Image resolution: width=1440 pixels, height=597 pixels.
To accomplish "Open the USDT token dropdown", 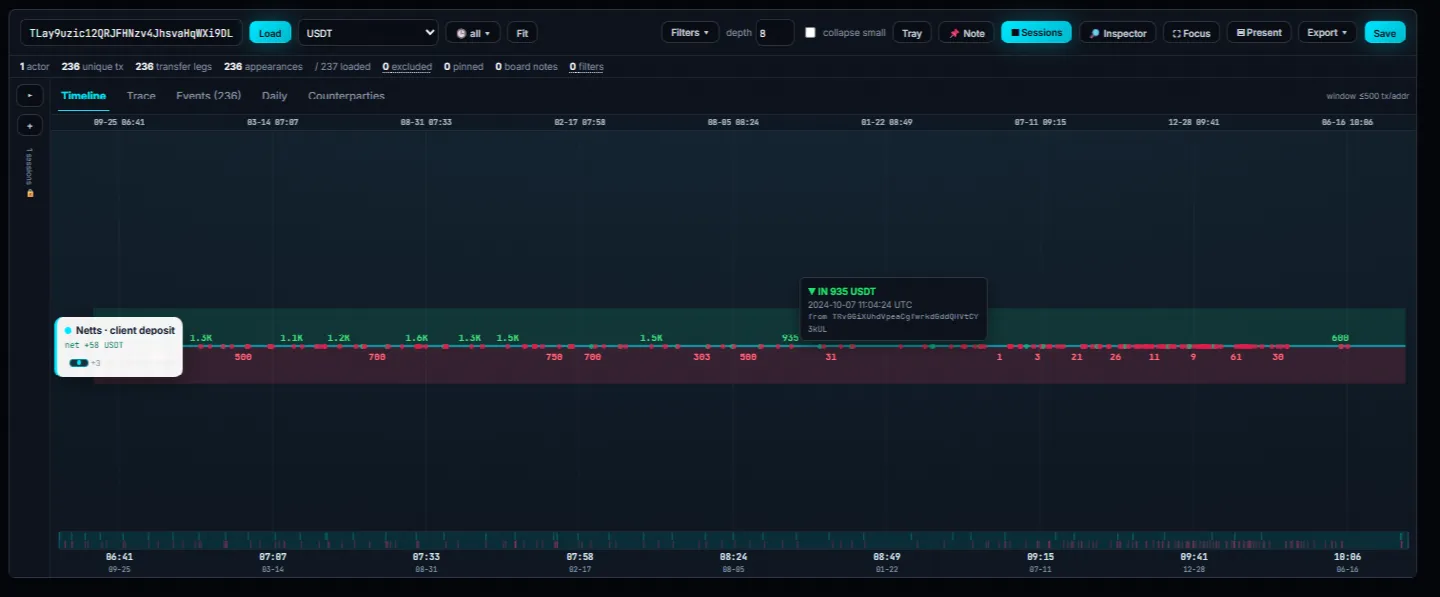I will (368, 33).
